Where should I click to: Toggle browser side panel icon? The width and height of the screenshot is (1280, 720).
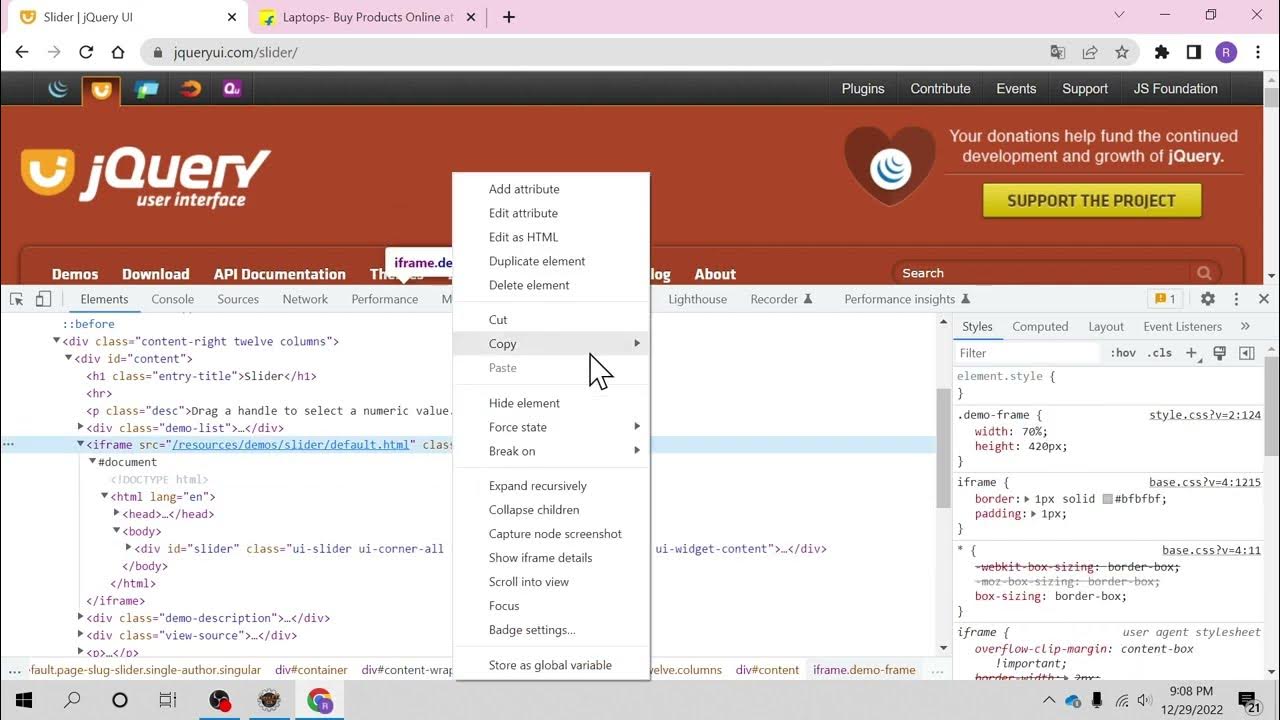(1194, 52)
